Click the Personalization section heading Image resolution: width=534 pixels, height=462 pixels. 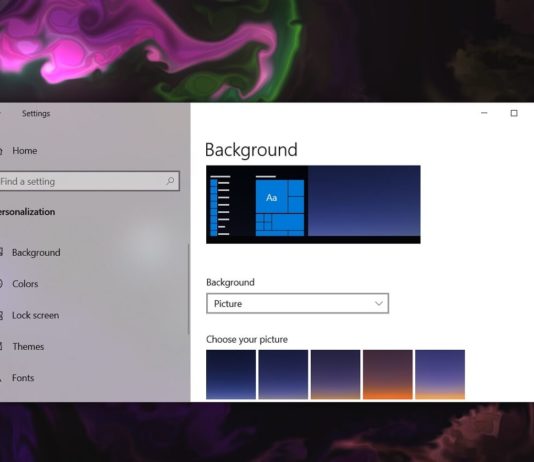[27, 212]
